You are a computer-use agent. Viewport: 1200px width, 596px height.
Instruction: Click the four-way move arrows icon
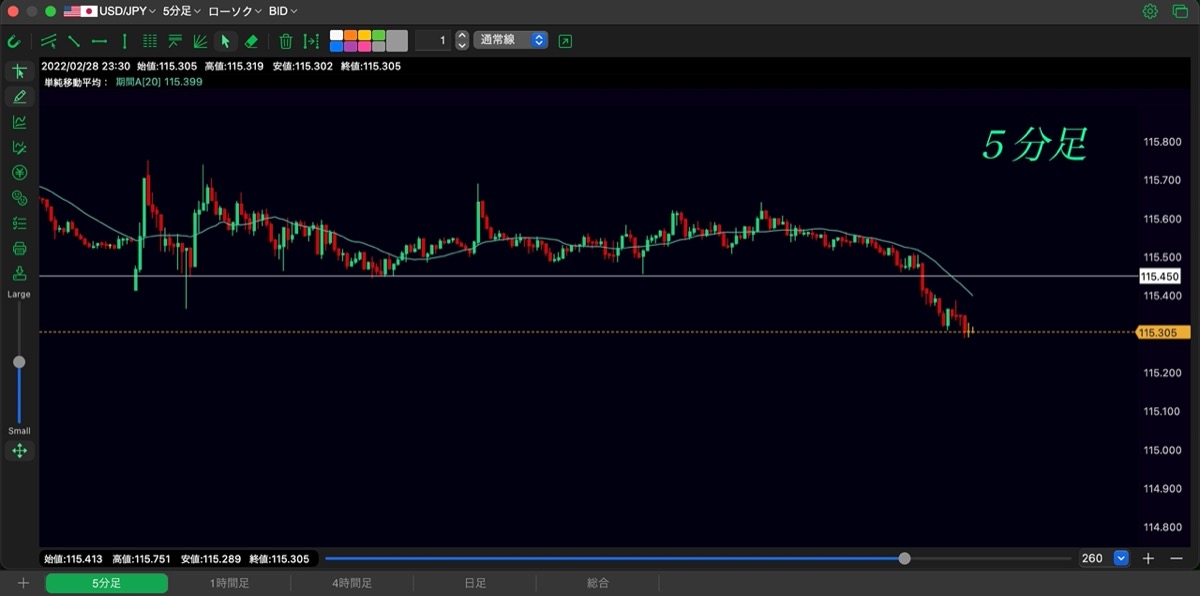click(19, 451)
